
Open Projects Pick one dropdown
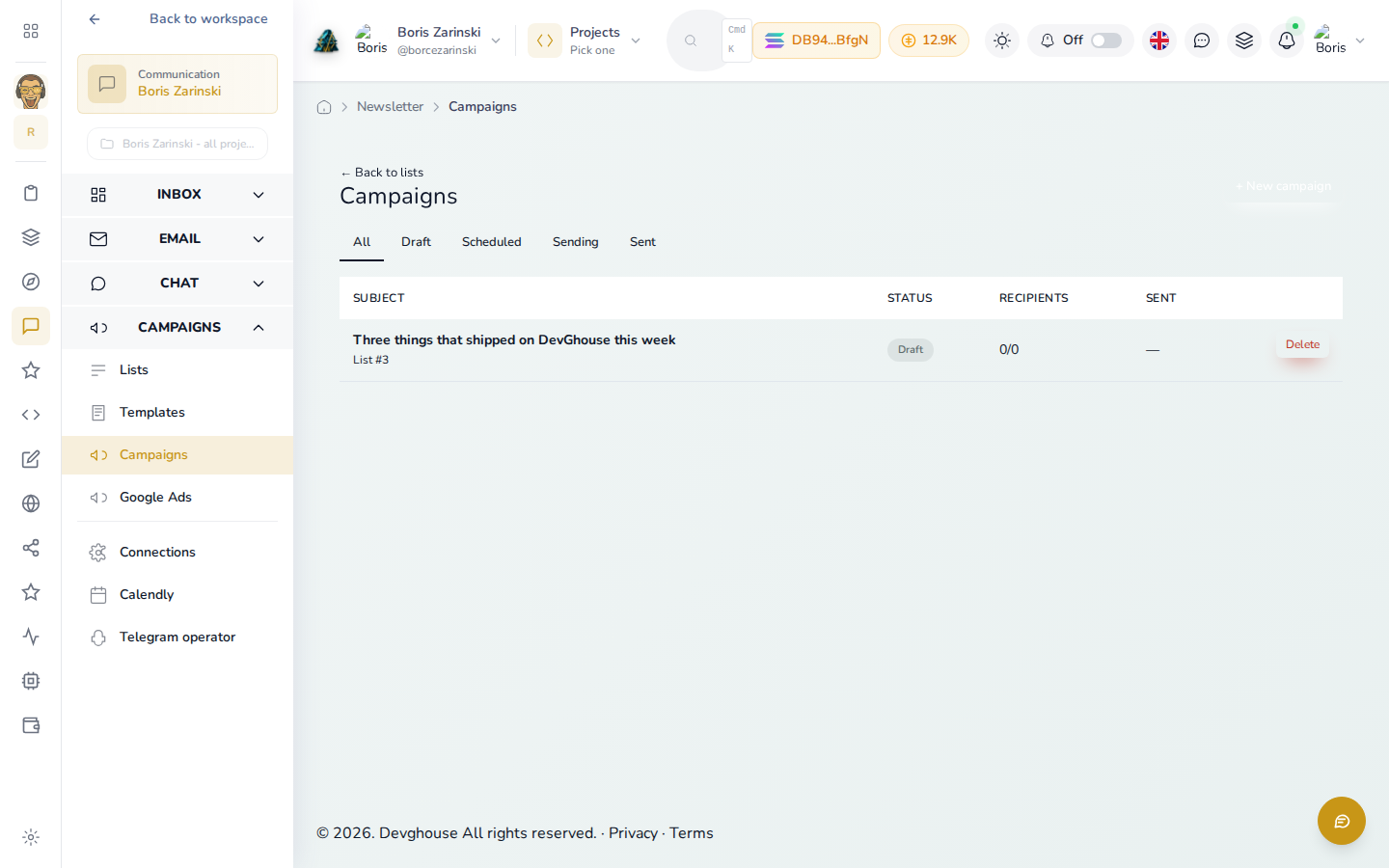pos(586,41)
